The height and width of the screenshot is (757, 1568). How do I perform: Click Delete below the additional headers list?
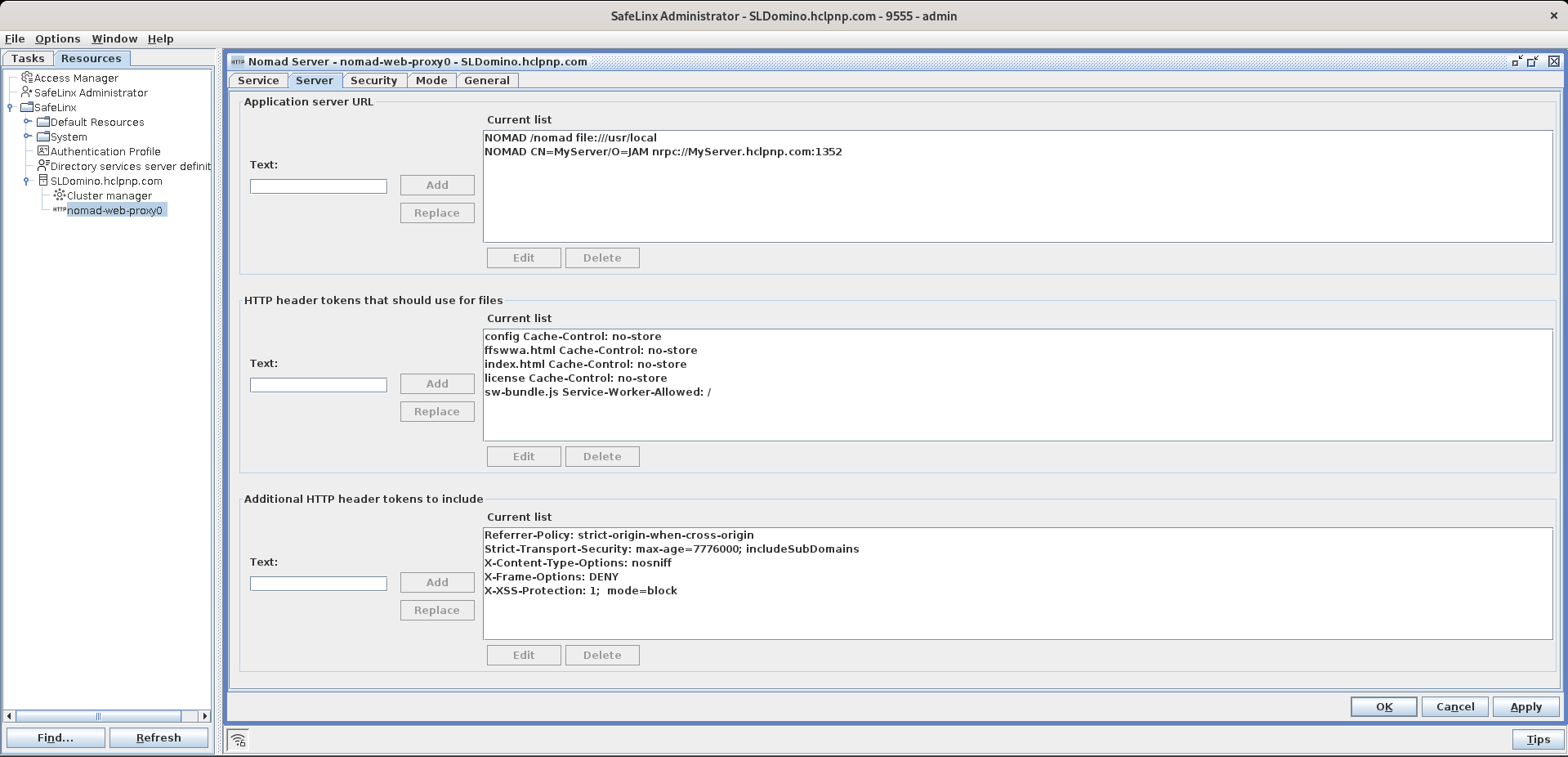(x=602, y=655)
